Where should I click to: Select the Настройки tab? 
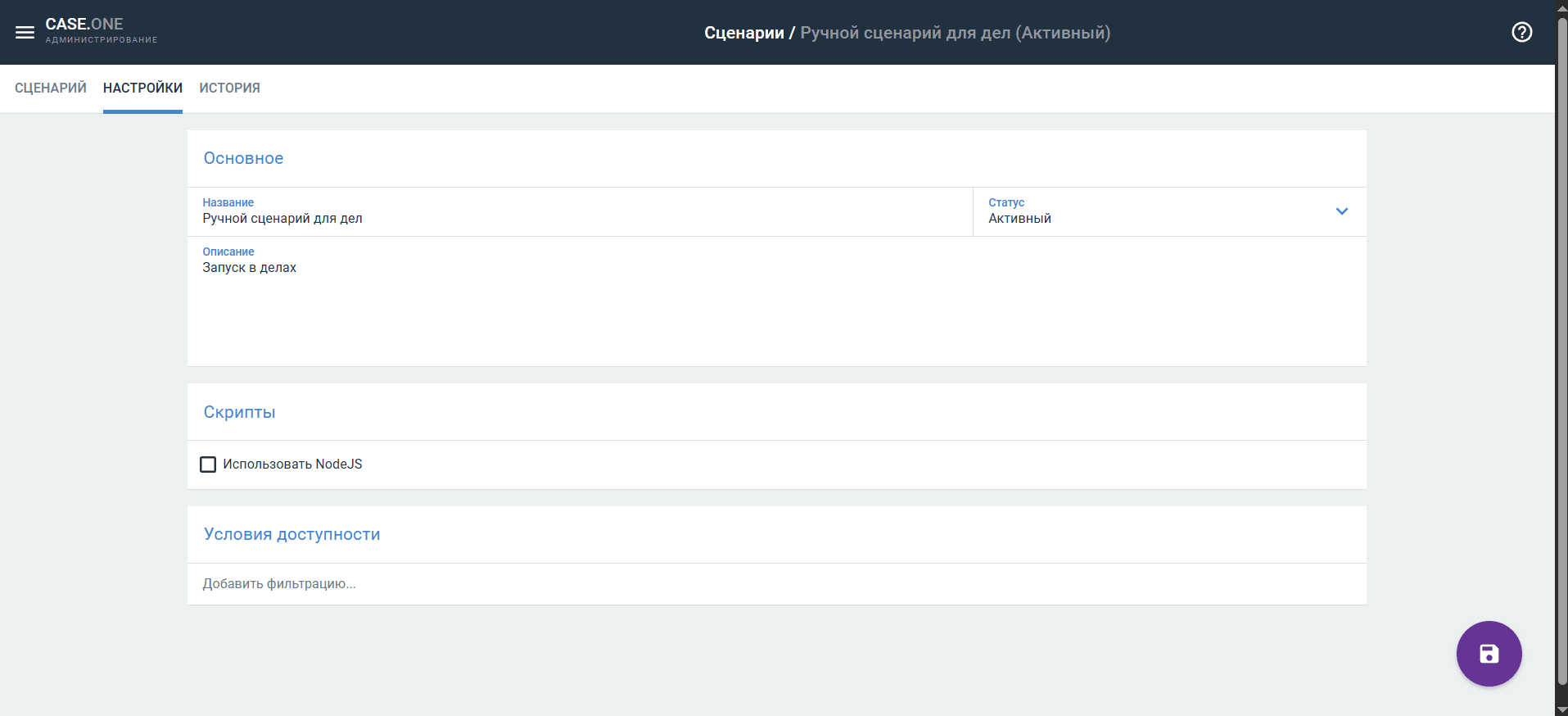[142, 88]
